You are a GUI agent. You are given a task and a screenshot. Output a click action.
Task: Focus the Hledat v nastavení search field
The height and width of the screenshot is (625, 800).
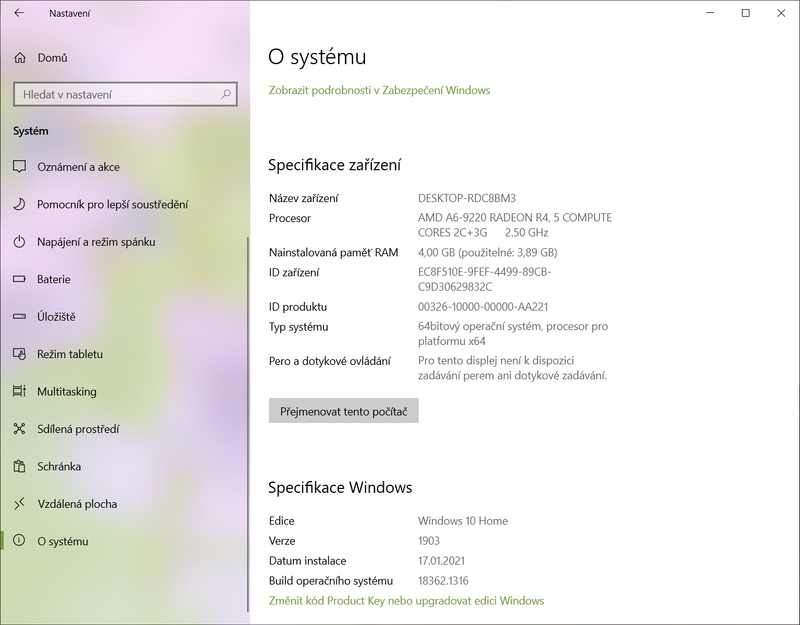(125, 94)
